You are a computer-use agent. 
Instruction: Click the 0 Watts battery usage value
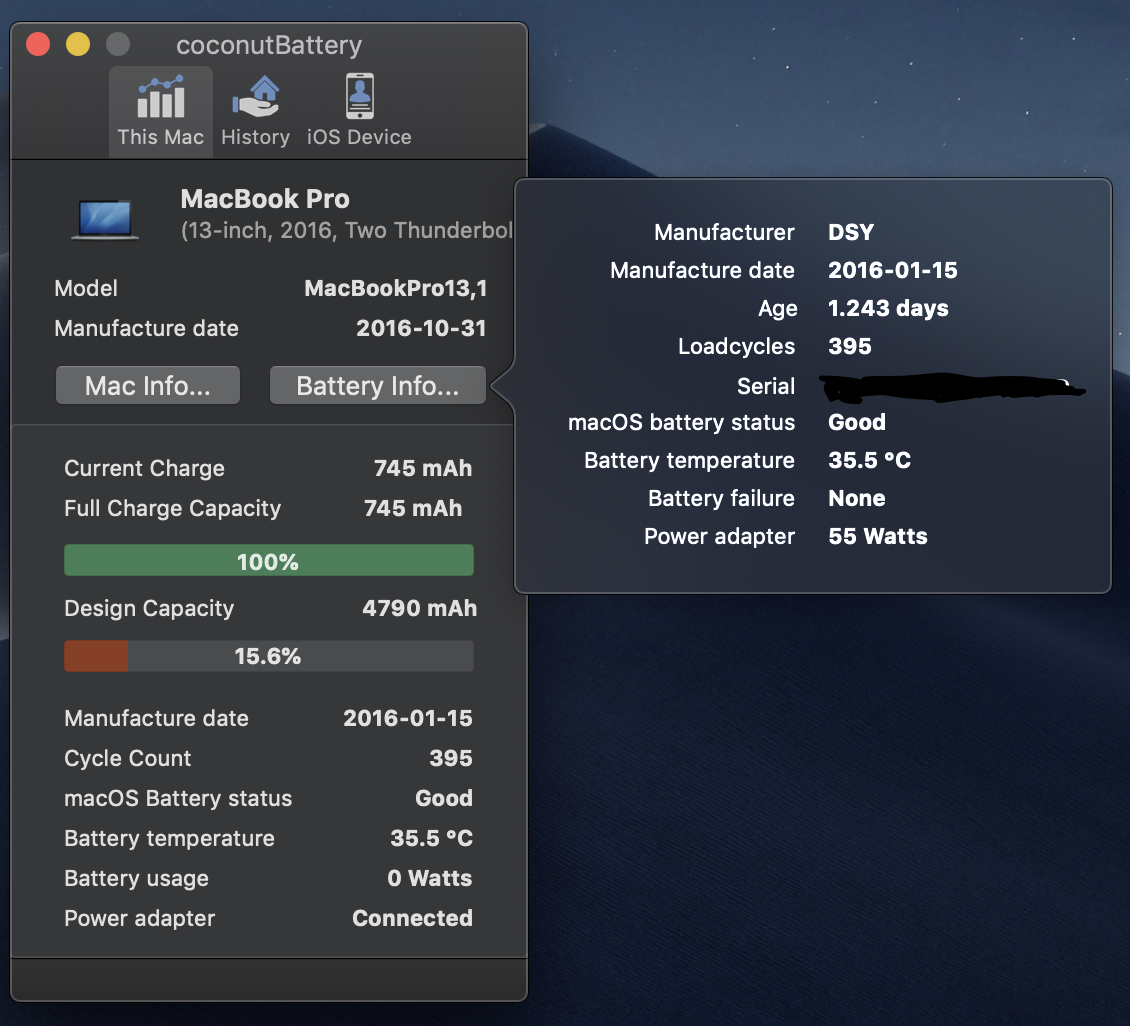(x=430, y=878)
